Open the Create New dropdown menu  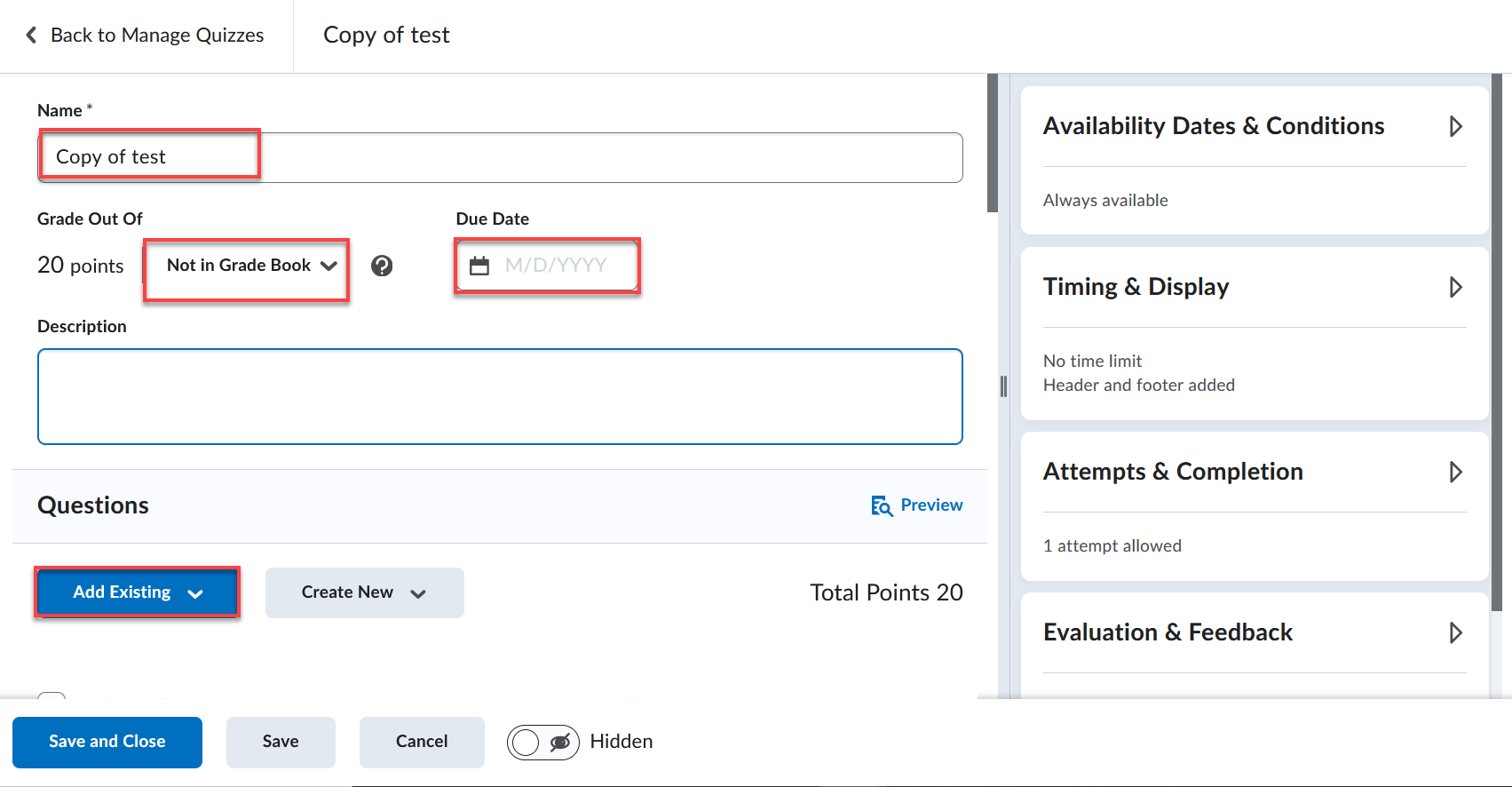click(364, 592)
